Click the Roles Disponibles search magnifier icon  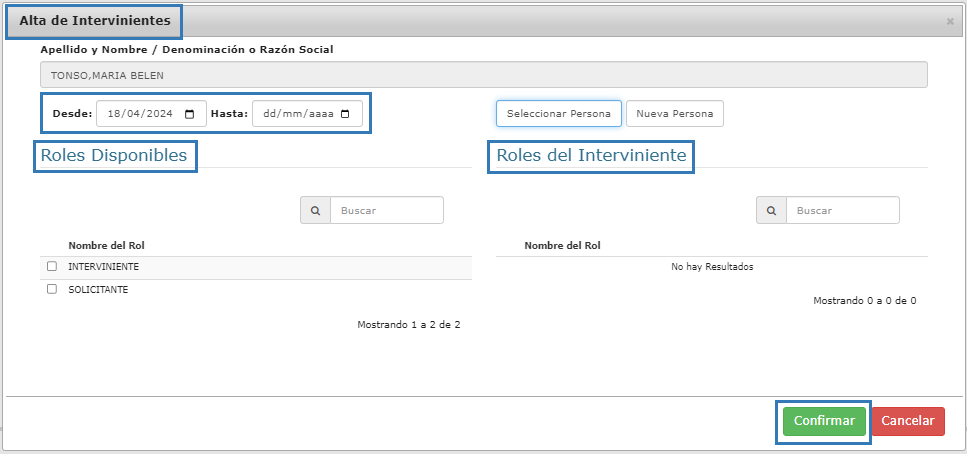click(315, 210)
